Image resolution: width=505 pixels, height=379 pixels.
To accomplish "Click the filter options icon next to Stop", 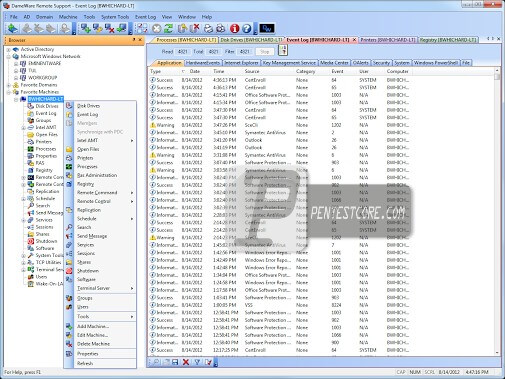I will point(283,51).
